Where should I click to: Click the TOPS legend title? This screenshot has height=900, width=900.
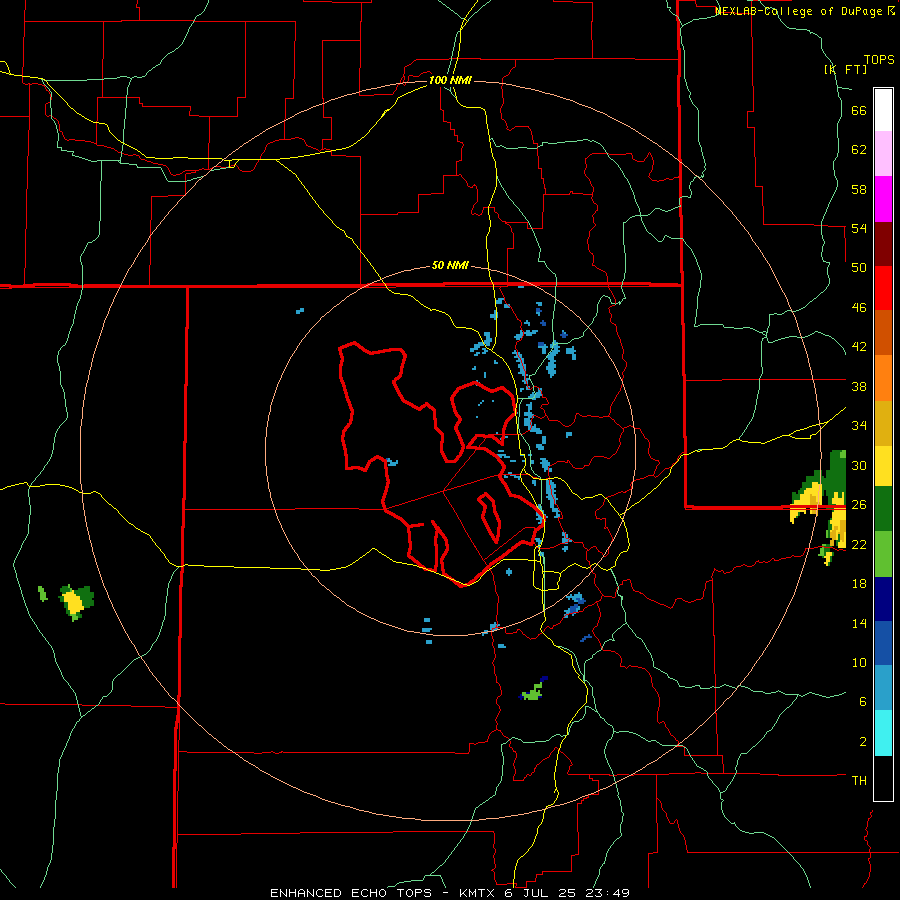click(879, 59)
